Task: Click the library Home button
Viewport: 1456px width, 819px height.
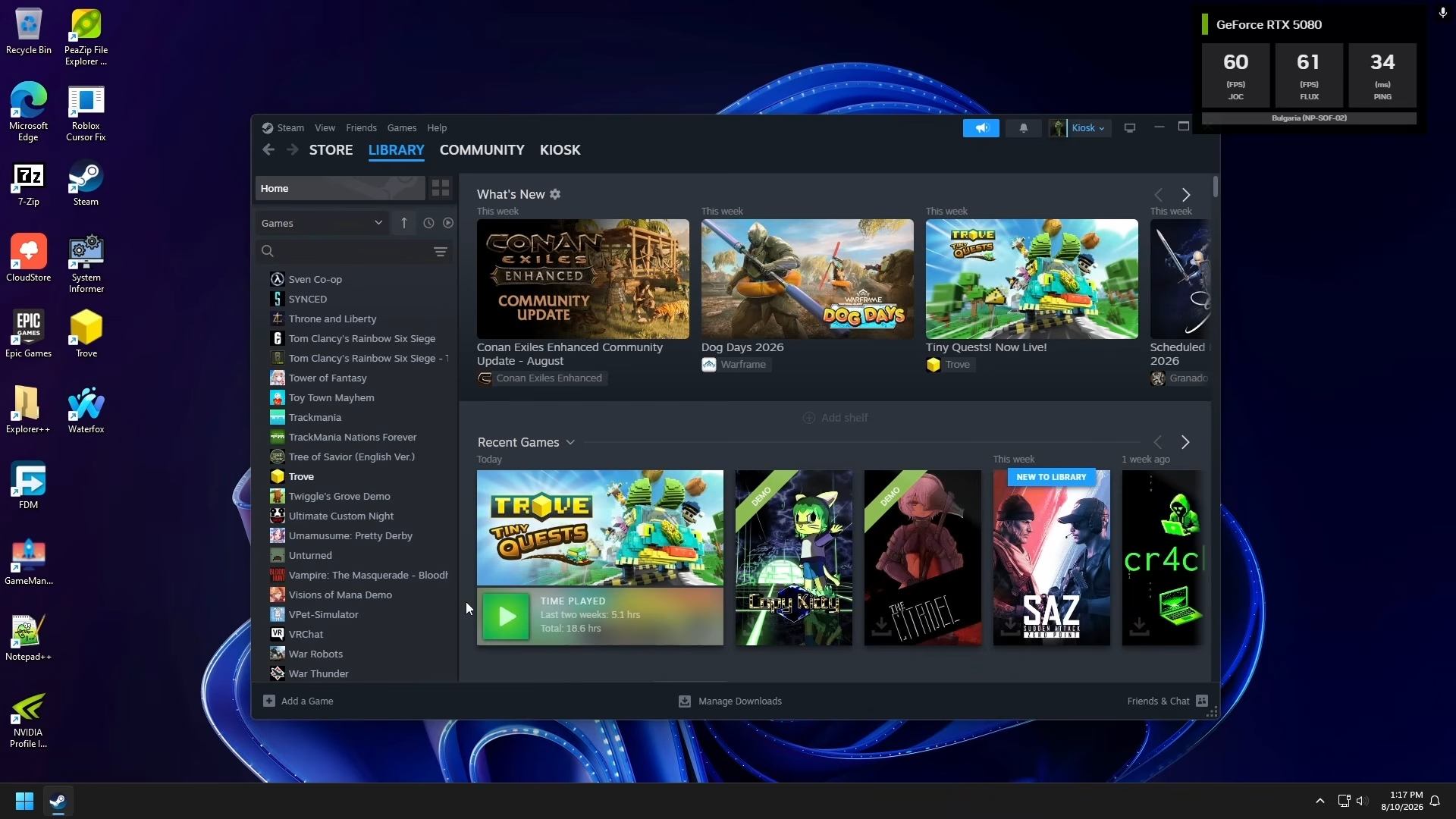Action: [340, 188]
